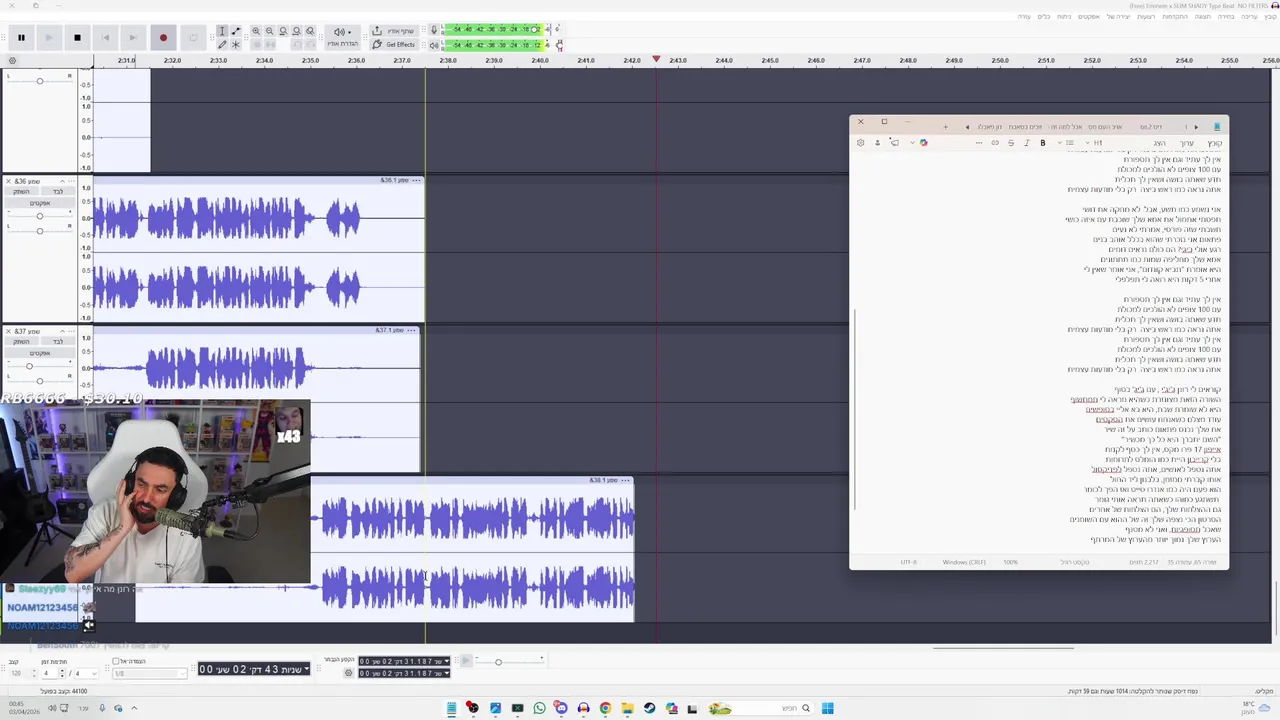Select the Draw pencil tool
The image size is (1280, 720).
click(x=222, y=44)
